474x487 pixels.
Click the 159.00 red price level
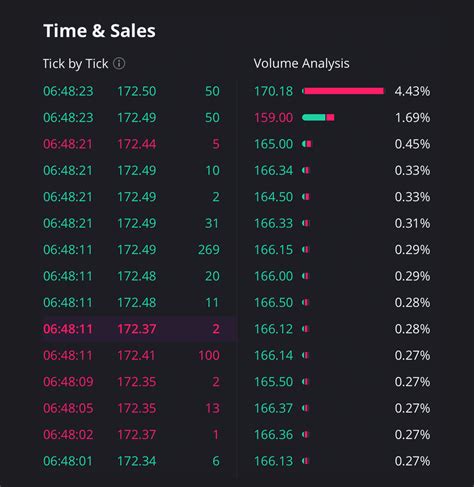[x=273, y=117]
